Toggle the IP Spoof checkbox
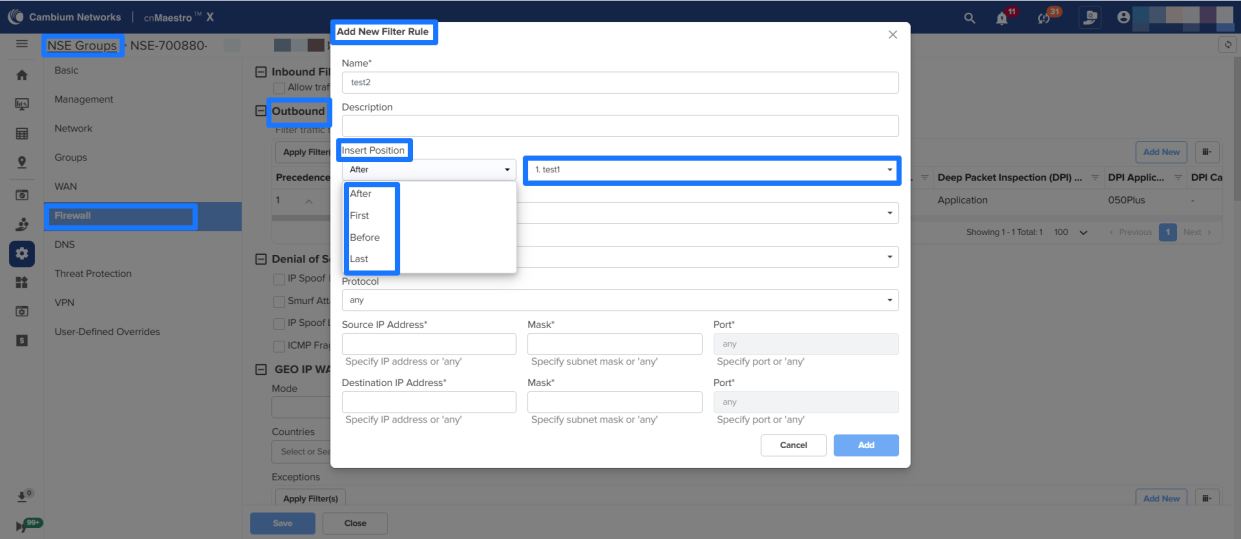Screen dimensions: 1241x539 [279, 279]
